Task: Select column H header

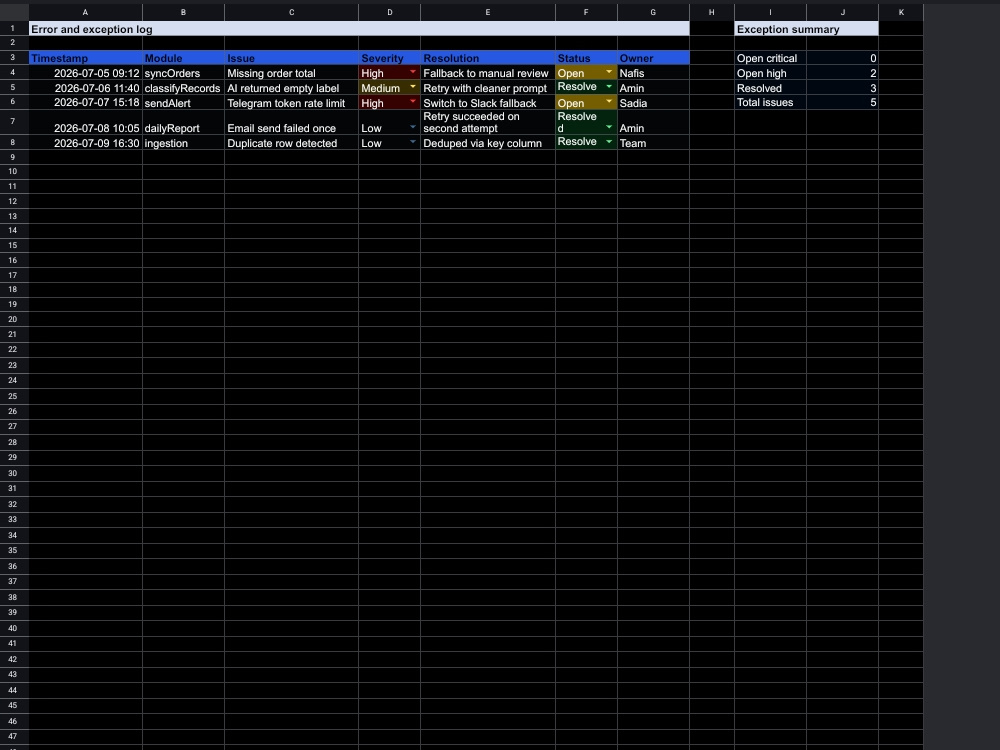Action: pyautogui.click(x=712, y=12)
